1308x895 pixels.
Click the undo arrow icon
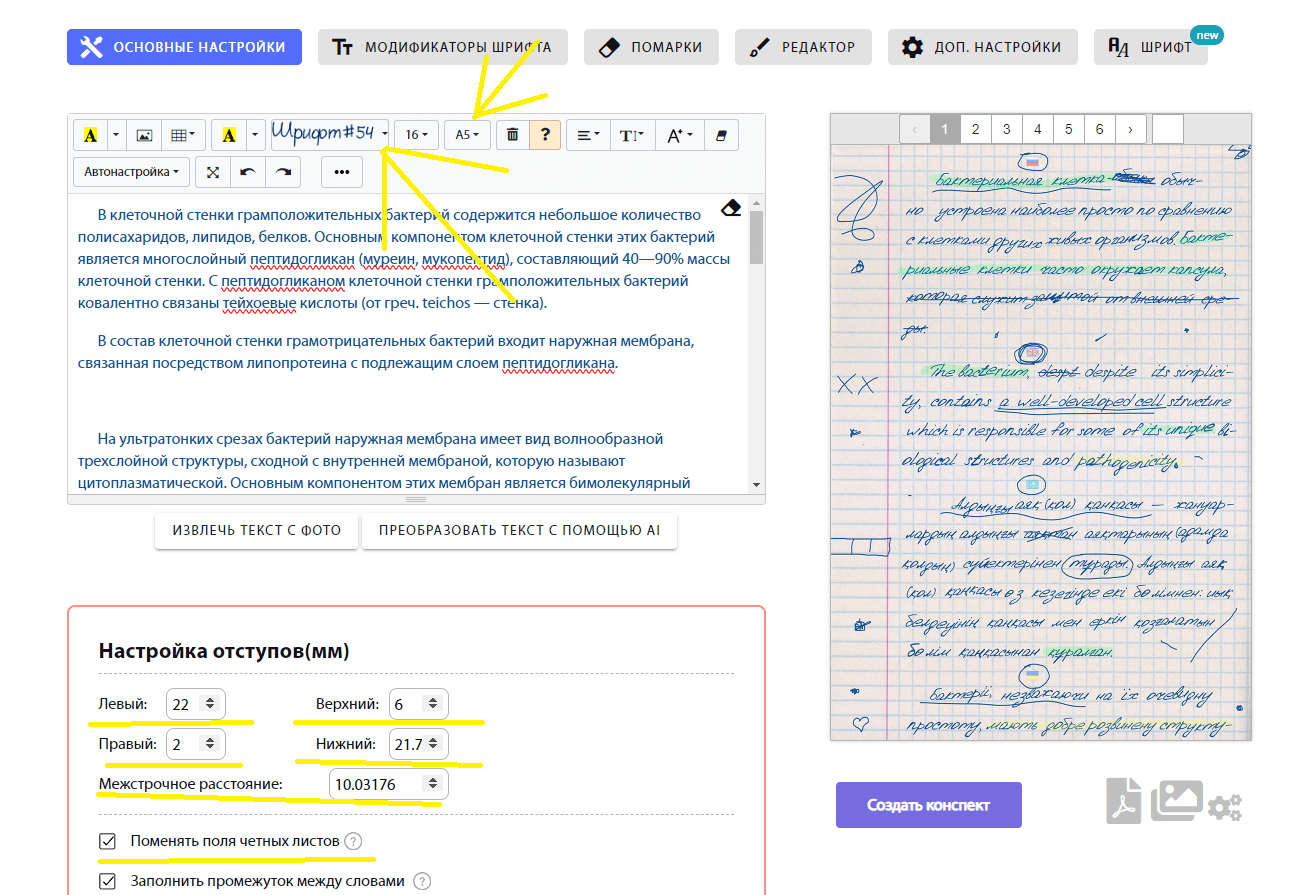[x=248, y=172]
